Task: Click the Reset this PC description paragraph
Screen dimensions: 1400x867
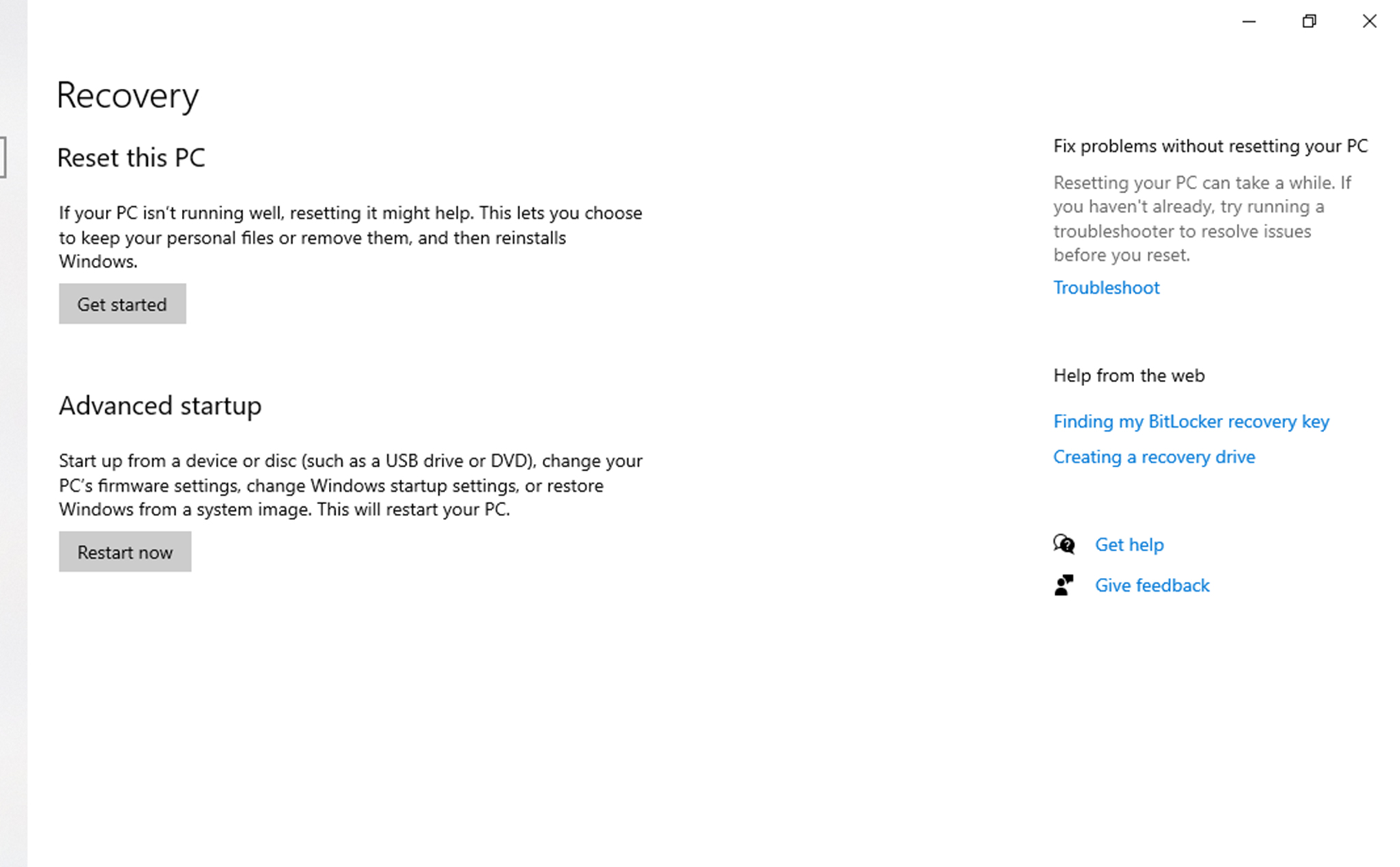Action: click(350, 238)
